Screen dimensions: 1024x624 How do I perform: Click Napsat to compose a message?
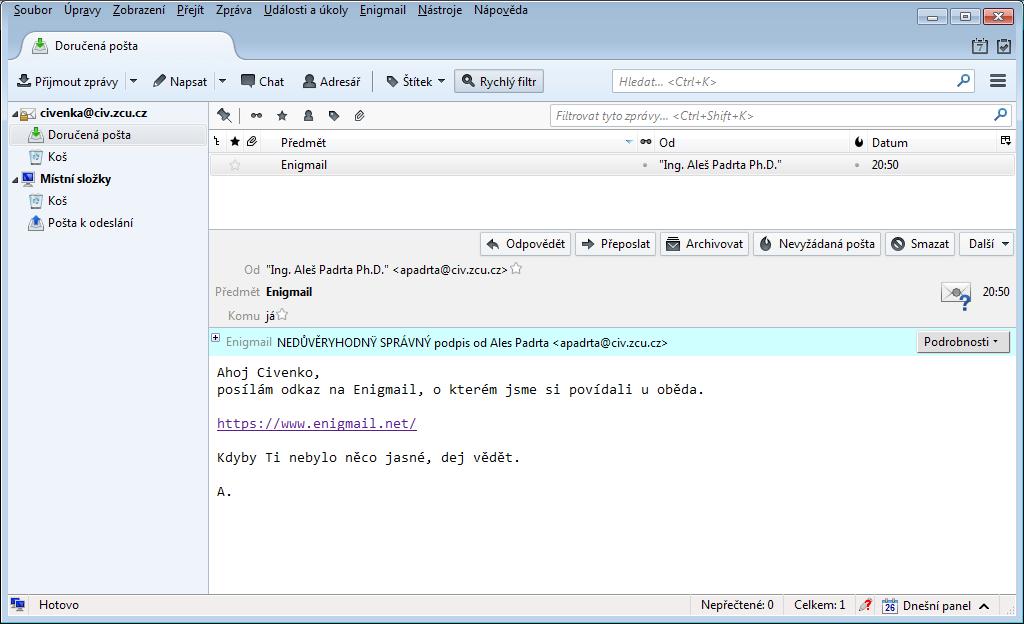180,82
